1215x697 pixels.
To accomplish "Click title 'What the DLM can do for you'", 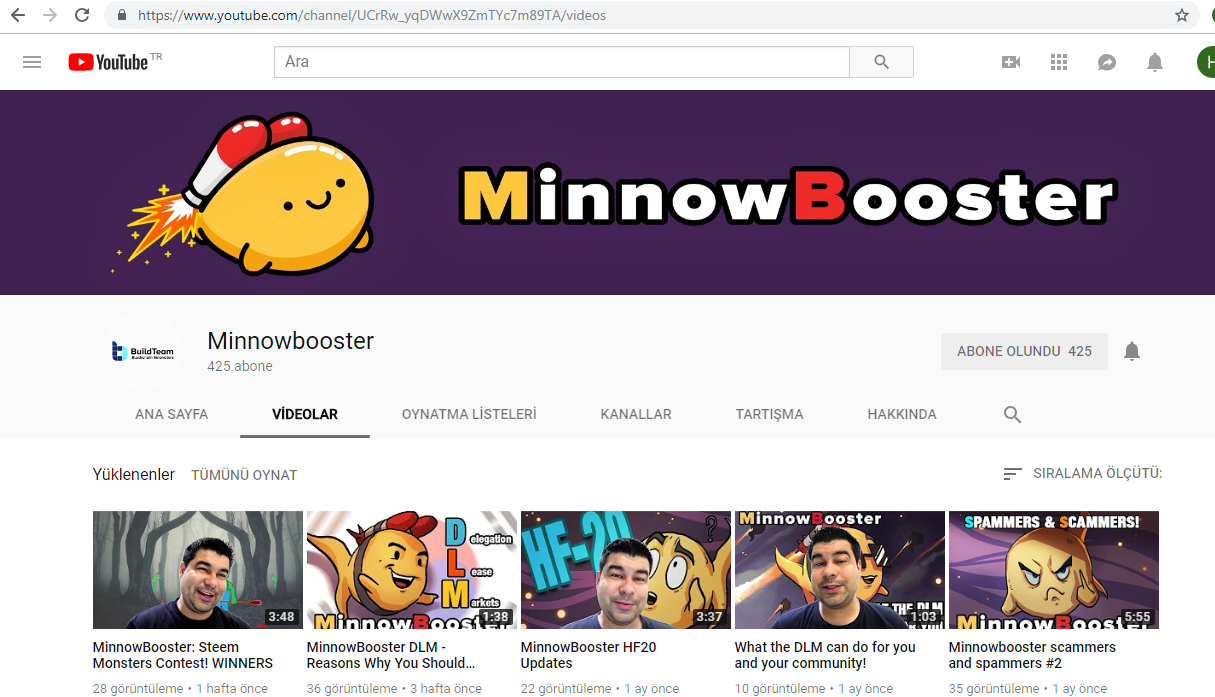I will pyautogui.click(x=825, y=655).
